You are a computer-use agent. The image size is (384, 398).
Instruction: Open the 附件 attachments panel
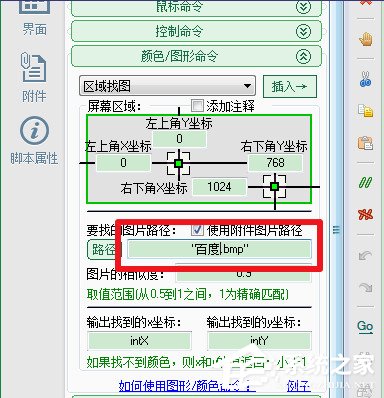pos(33,77)
